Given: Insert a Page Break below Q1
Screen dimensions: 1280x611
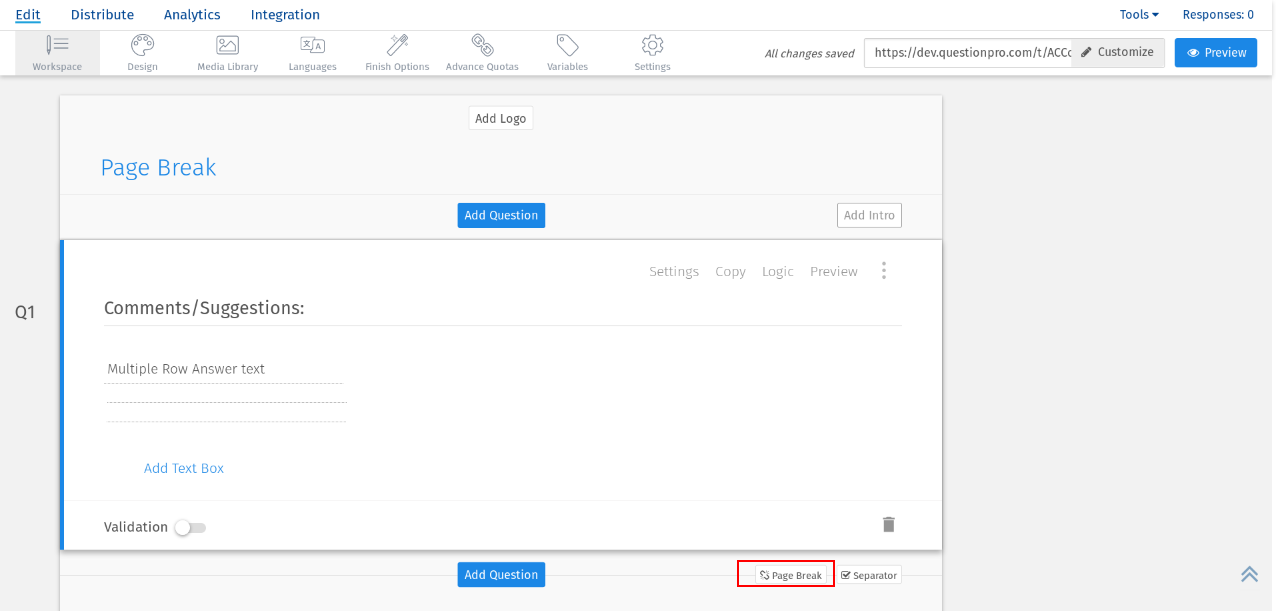Looking at the screenshot, I should coord(785,573).
